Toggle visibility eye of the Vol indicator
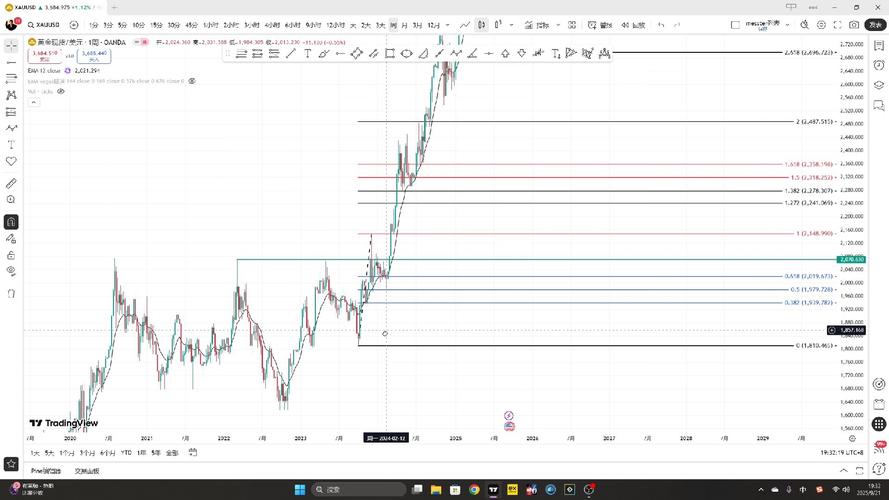Screen dimensions: 889x500 pyautogui.click(x=61, y=91)
